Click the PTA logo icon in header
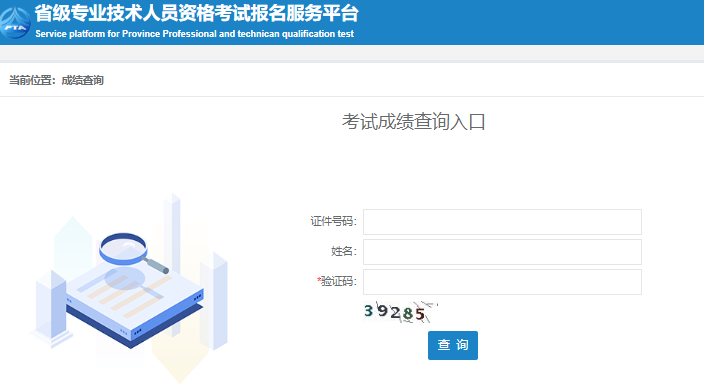This screenshot has height=387, width=704. tap(15, 23)
